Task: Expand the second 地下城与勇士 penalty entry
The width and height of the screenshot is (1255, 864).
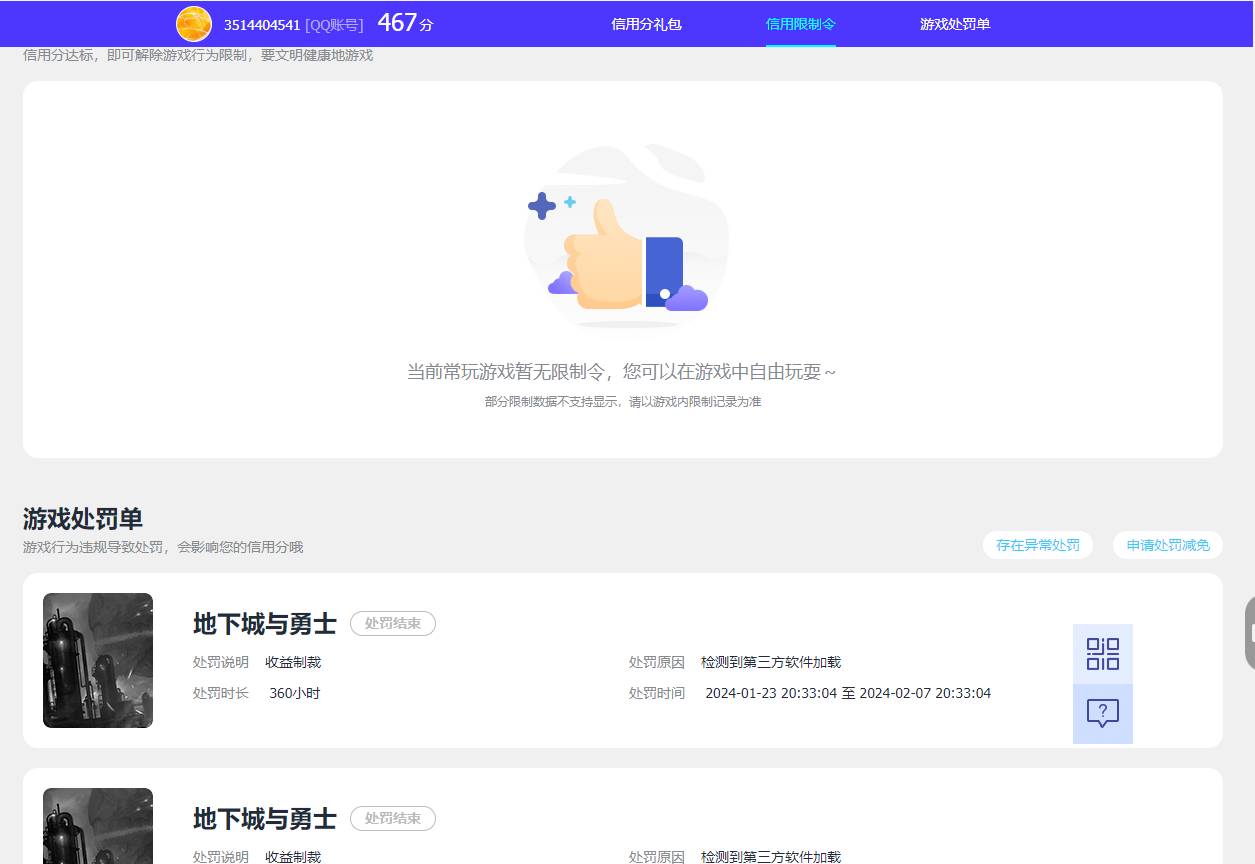Action: (264, 819)
